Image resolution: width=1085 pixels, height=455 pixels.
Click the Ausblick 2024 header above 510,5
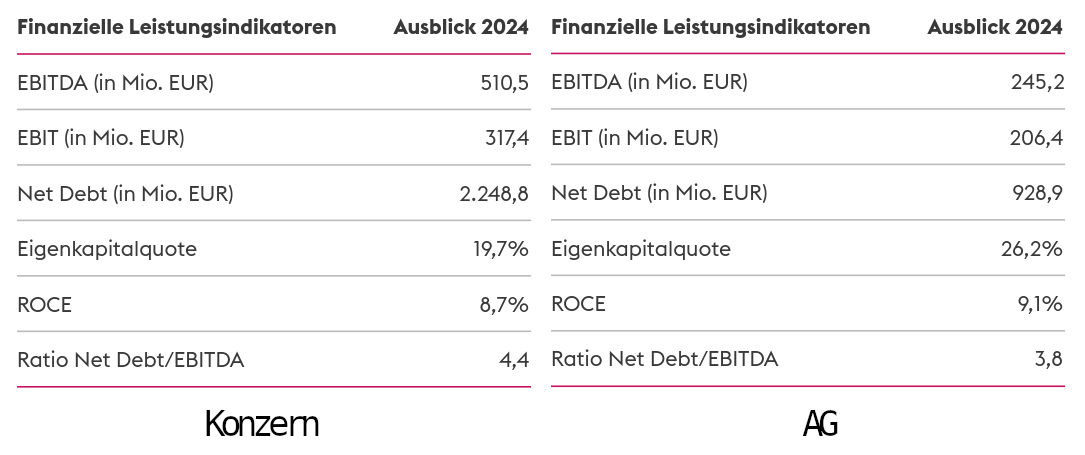click(461, 28)
